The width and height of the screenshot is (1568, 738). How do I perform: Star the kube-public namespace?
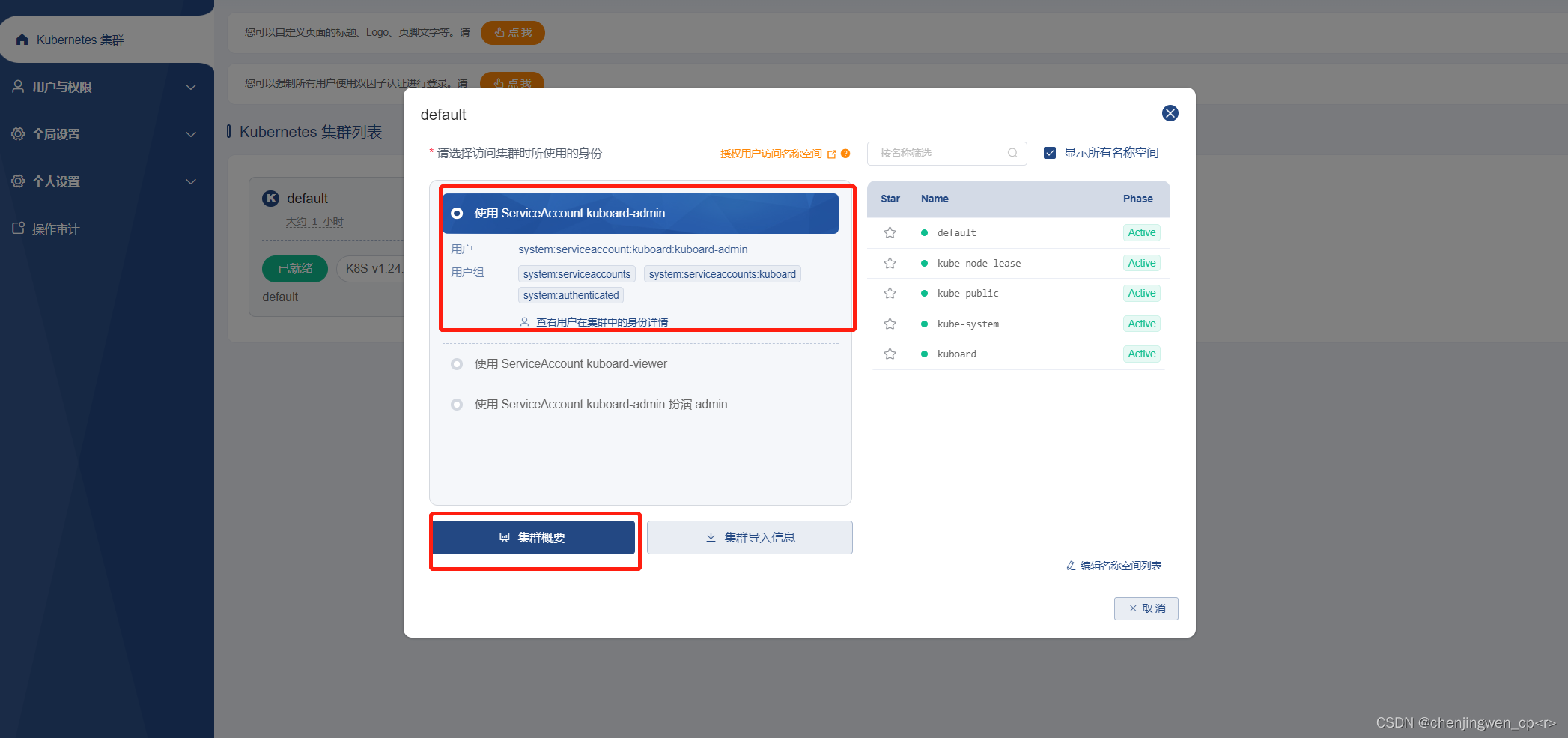(x=890, y=294)
